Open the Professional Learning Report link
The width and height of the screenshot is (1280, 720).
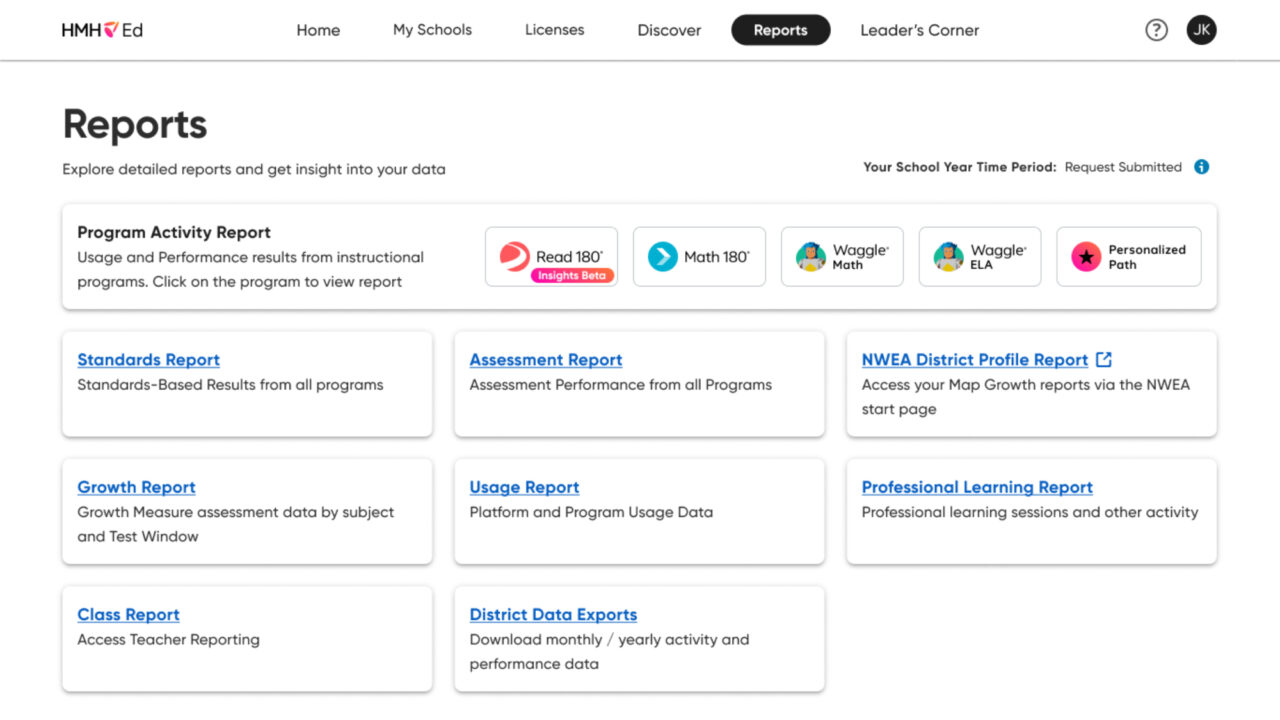point(977,487)
